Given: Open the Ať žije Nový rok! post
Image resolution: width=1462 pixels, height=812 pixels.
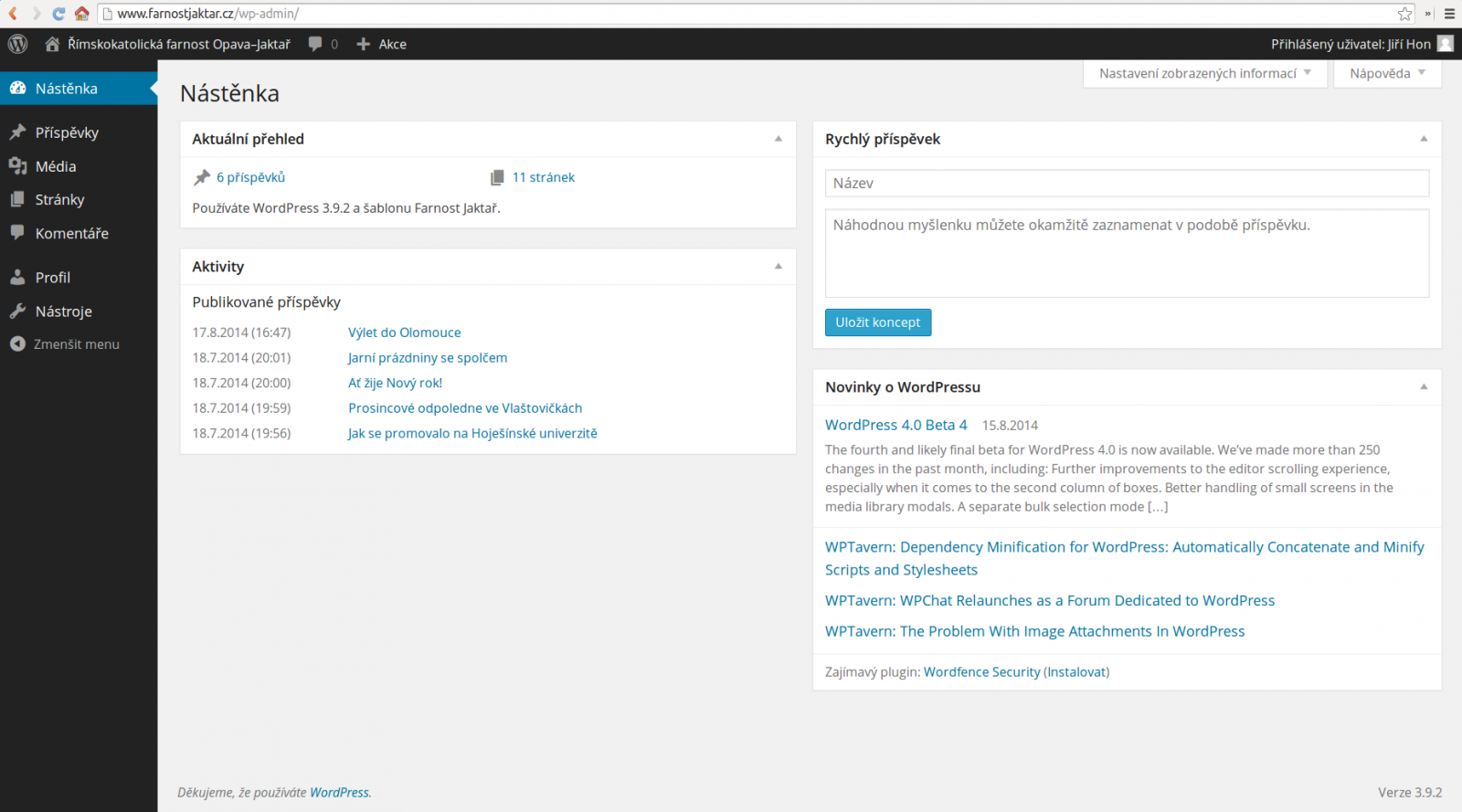Looking at the screenshot, I should click(x=395, y=383).
